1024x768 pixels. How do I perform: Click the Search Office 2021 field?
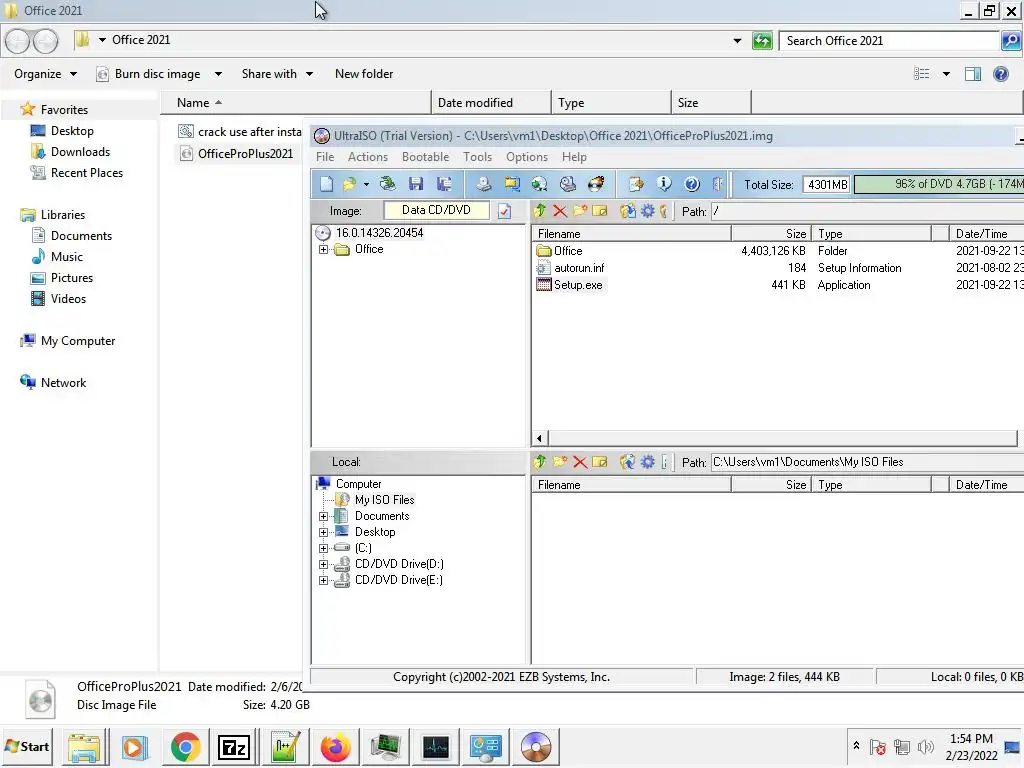(x=891, y=40)
